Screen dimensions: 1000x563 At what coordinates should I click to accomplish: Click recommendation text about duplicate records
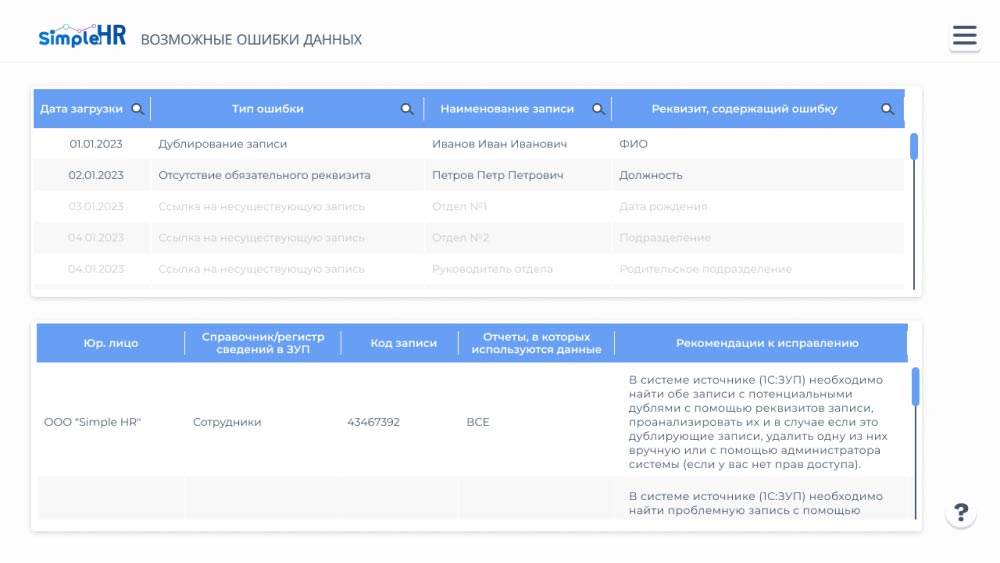758,421
